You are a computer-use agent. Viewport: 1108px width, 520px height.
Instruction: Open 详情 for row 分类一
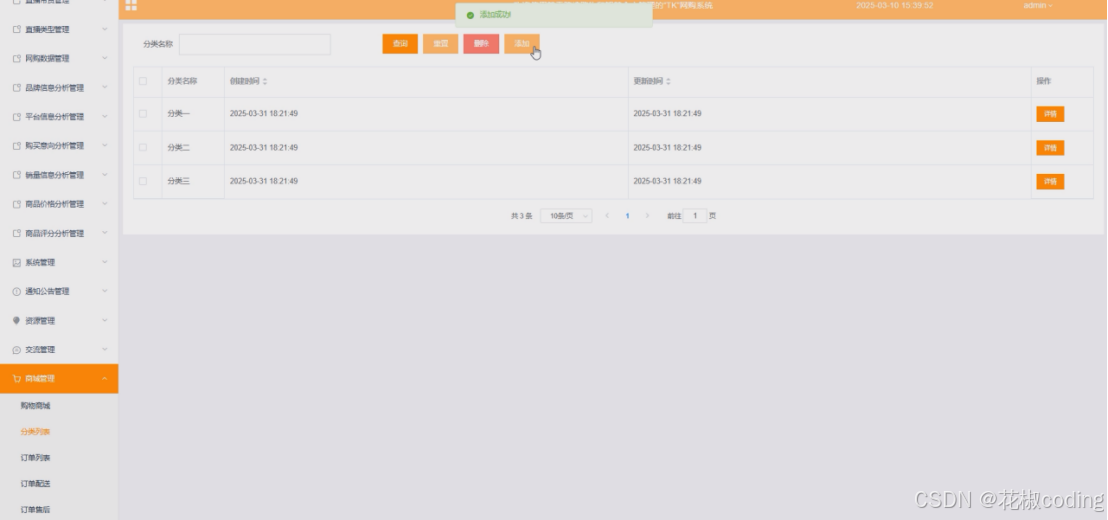[1050, 114]
